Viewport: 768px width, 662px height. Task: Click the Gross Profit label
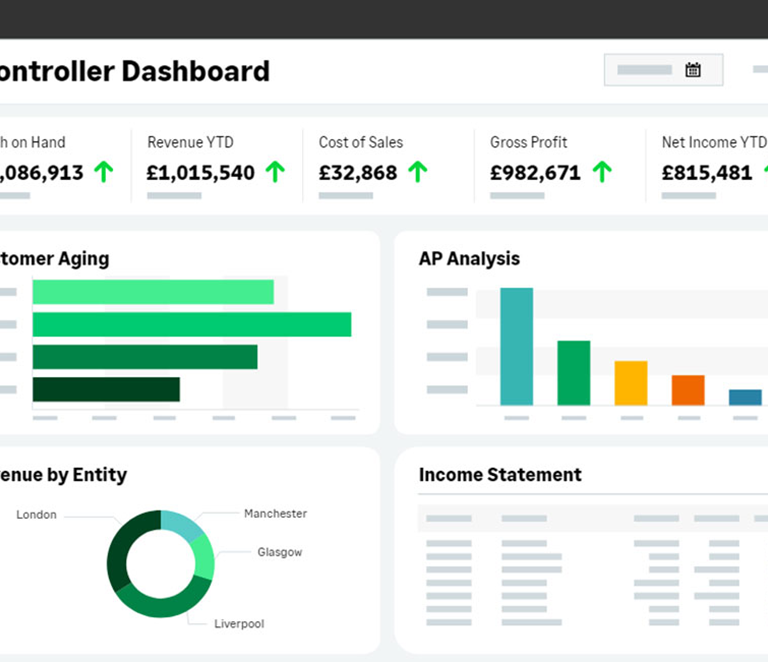coord(528,142)
